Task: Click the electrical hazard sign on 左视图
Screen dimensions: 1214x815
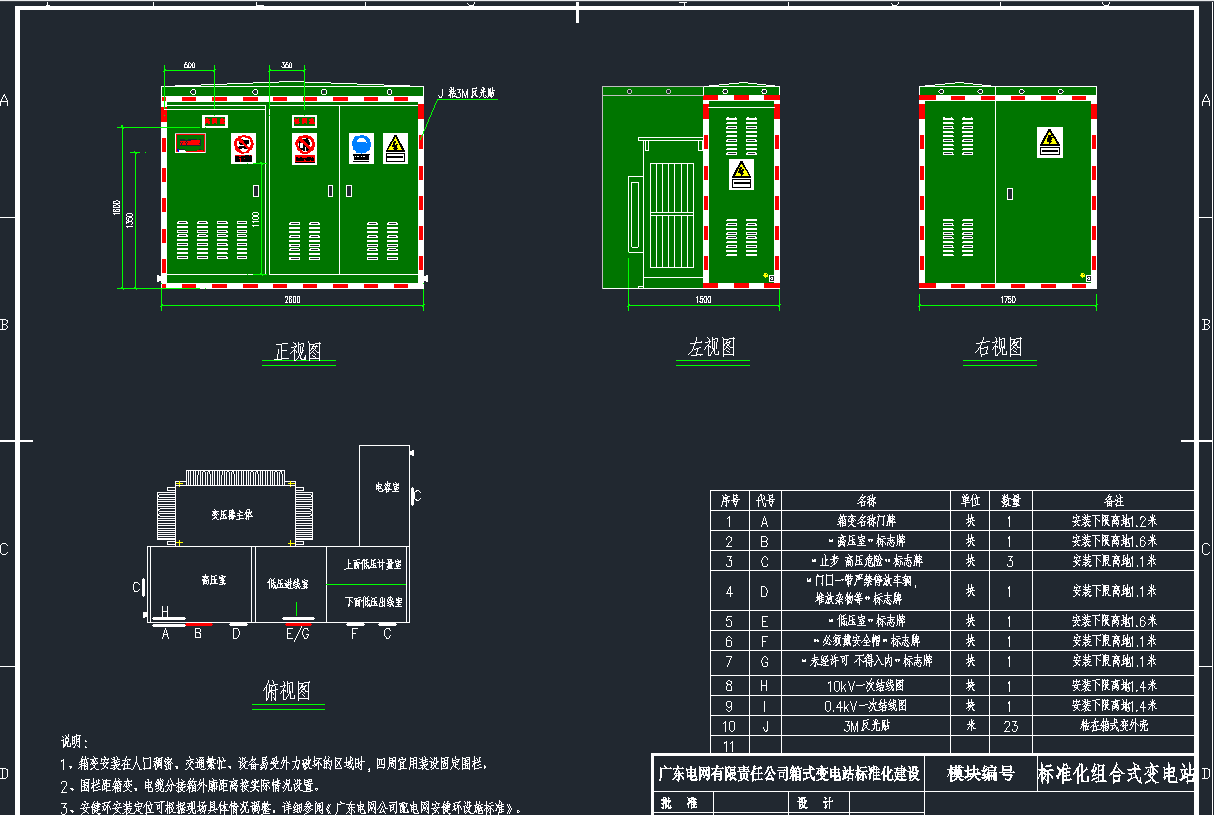Action: pyautogui.click(x=740, y=175)
